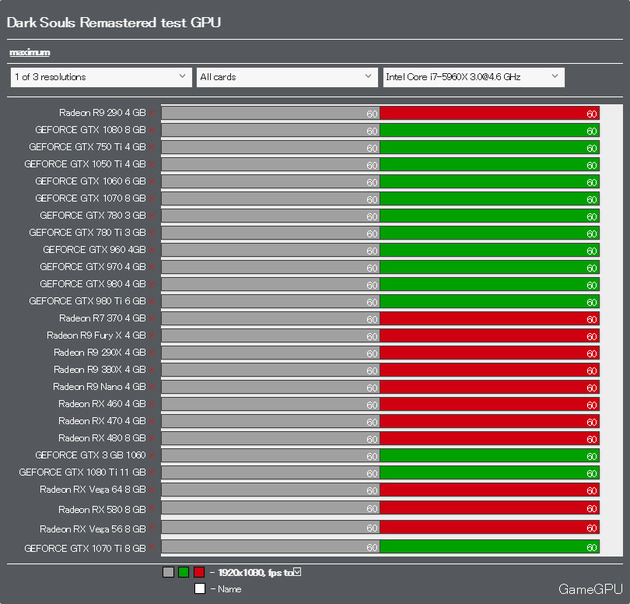Click the green bar for GEFORCE GTX 1070 Ti 8 GB
The image size is (630, 604).
coord(490,547)
